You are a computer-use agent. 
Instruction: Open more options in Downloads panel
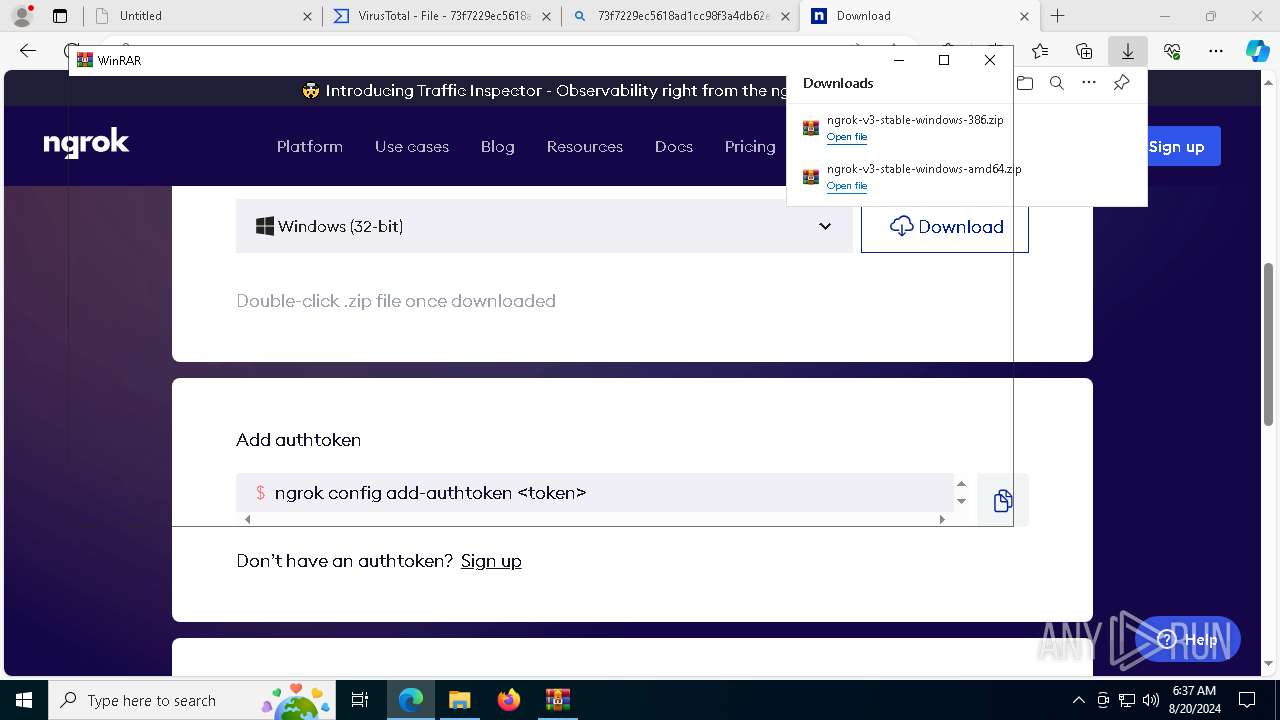point(1089,83)
